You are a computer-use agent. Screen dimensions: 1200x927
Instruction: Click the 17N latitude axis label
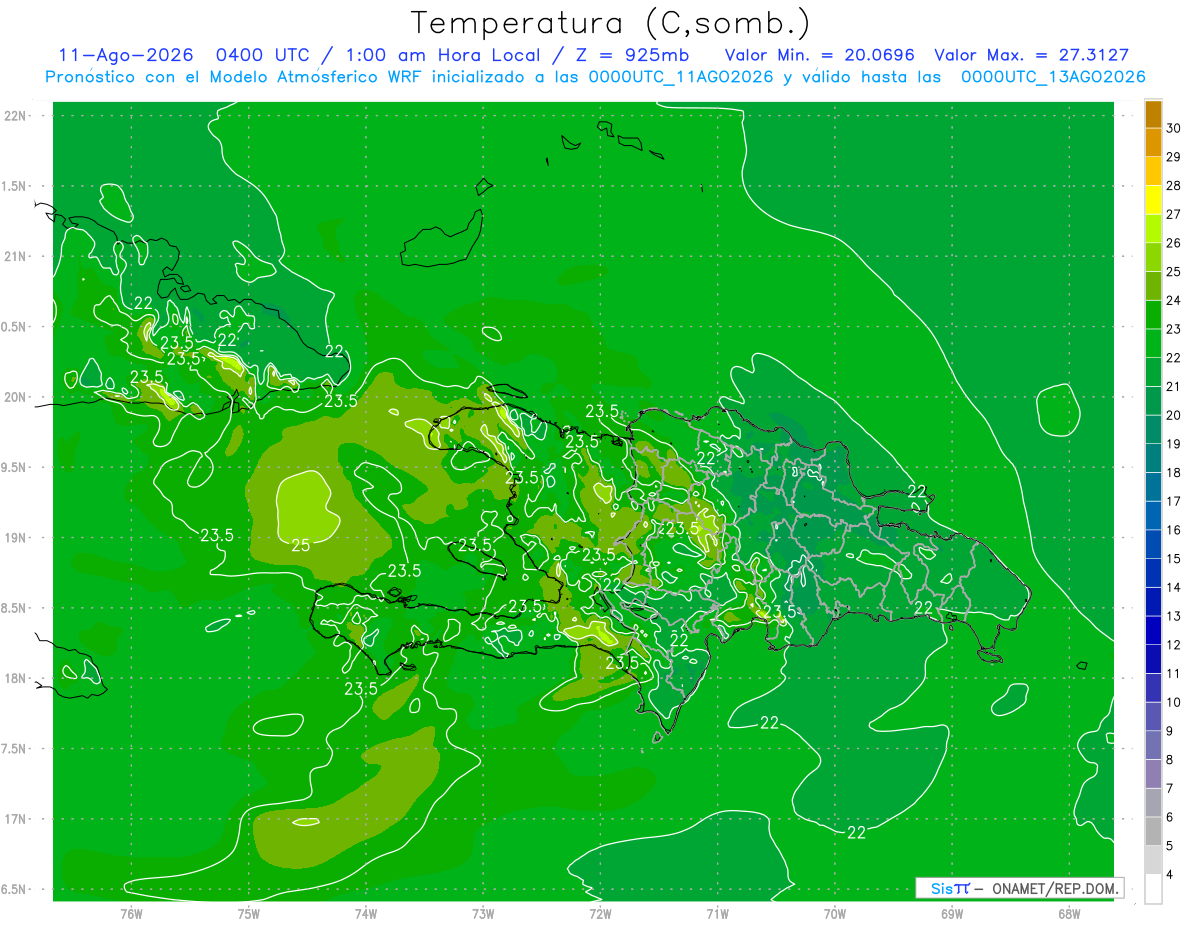(17, 819)
